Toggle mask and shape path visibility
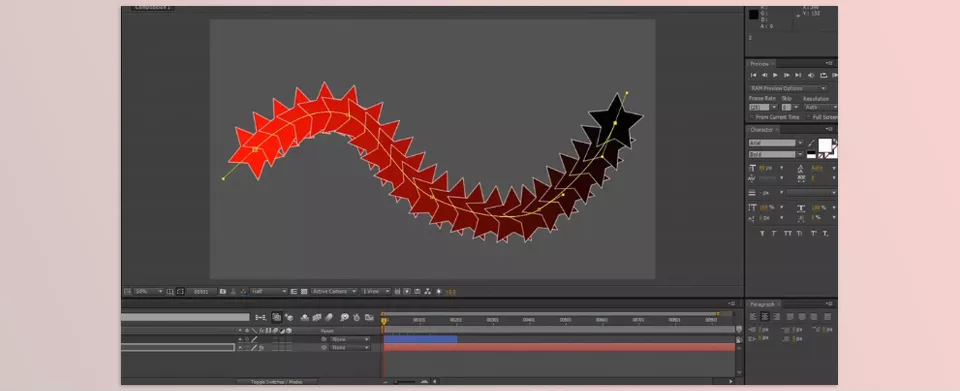Image resolution: width=960 pixels, height=391 pixels. [180, 292]
